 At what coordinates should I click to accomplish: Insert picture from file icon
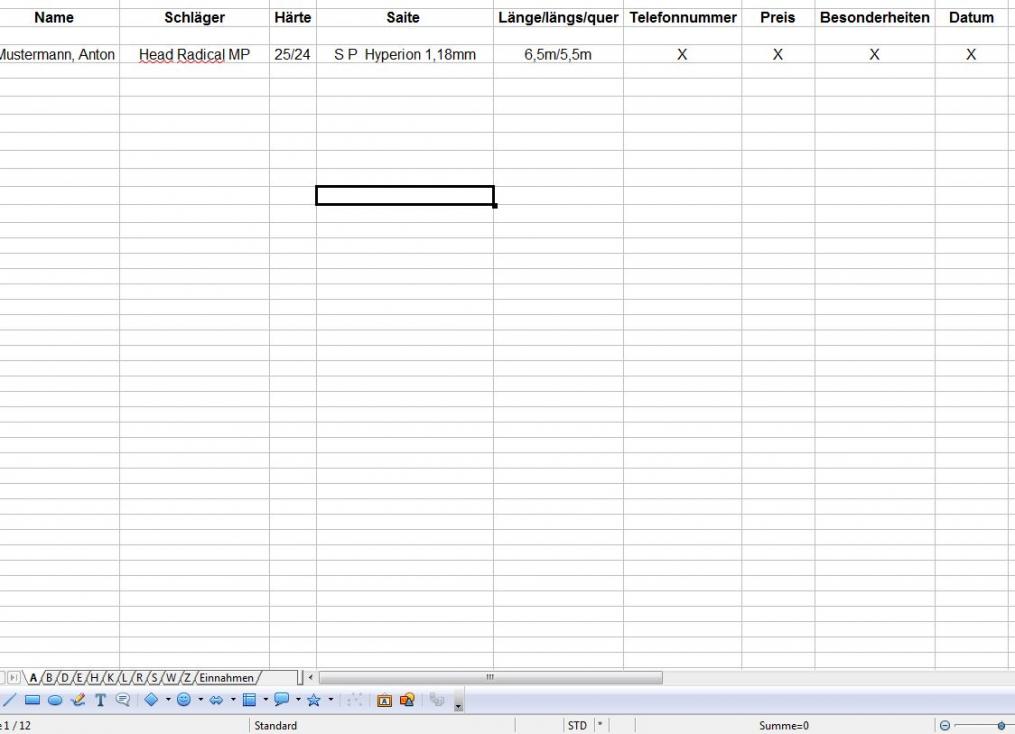click(x=407, y=701)
